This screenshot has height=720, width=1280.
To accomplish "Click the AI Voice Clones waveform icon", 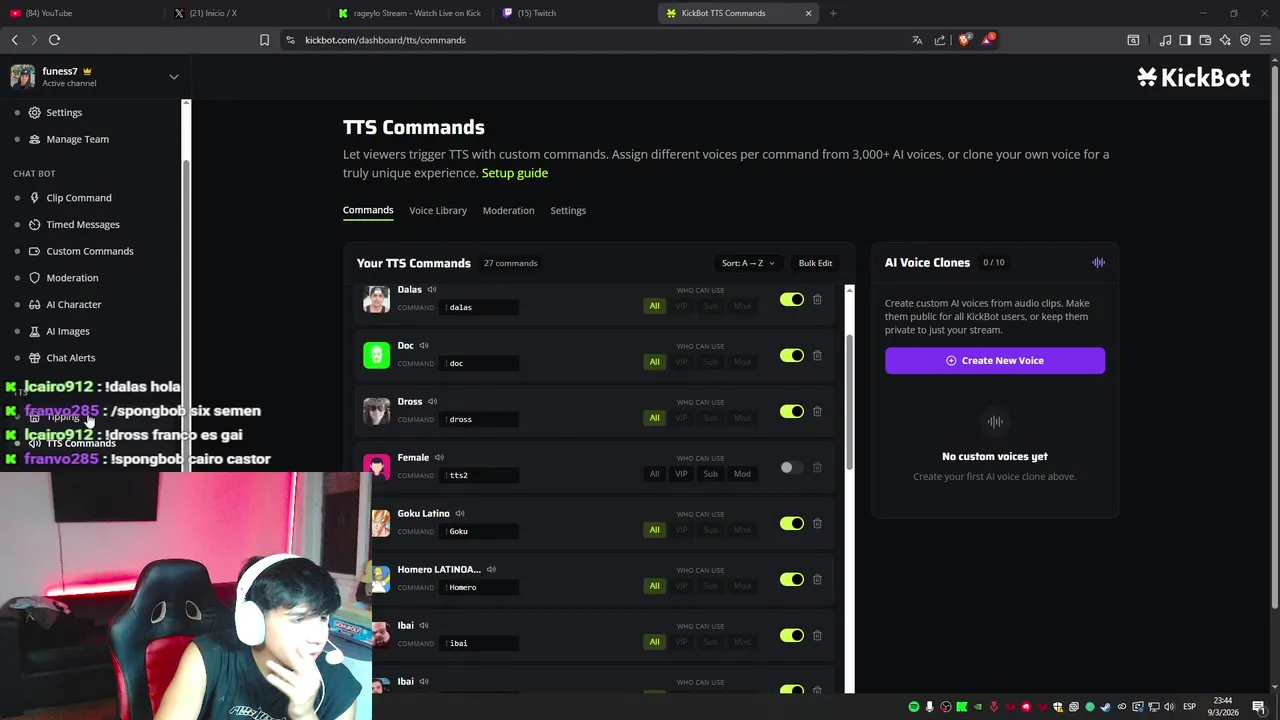I will coord(1098,262).
